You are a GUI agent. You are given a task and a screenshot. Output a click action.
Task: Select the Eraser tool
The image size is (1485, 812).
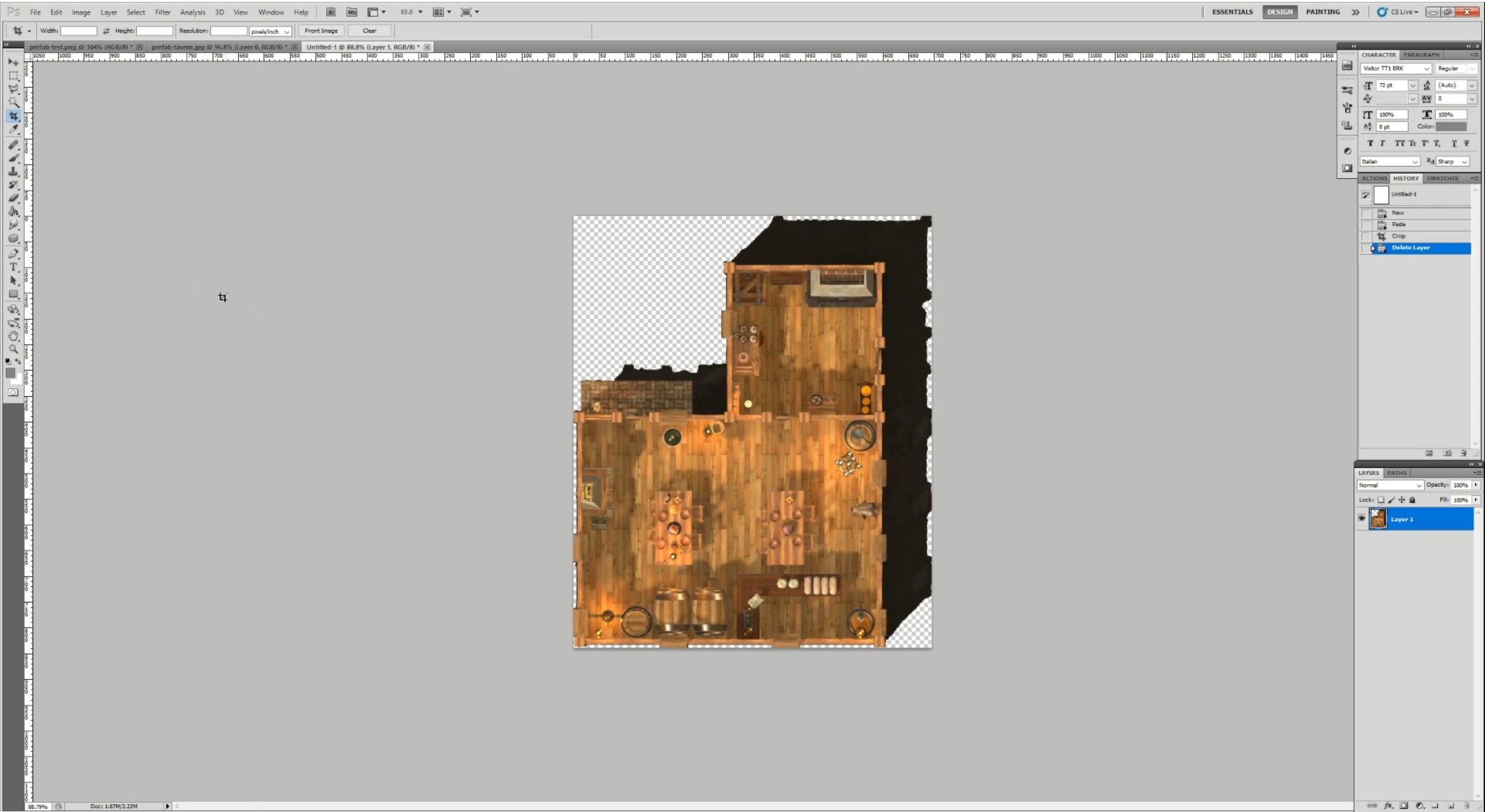coord(13,198)
